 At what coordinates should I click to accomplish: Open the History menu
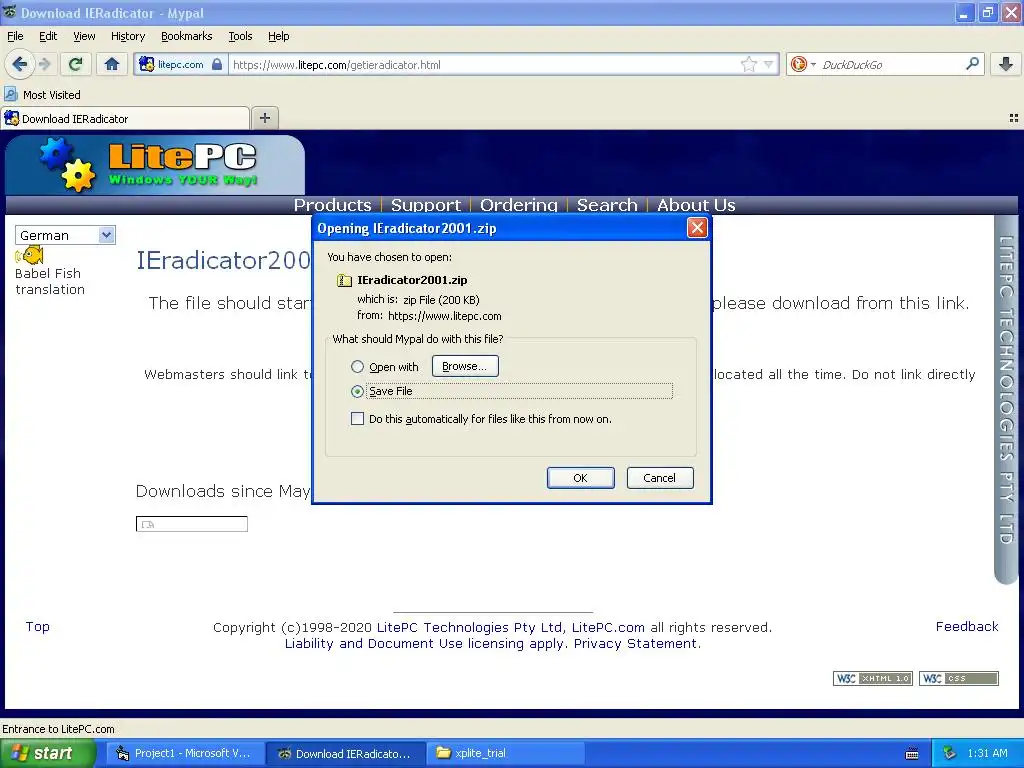(x=127, y=36)
